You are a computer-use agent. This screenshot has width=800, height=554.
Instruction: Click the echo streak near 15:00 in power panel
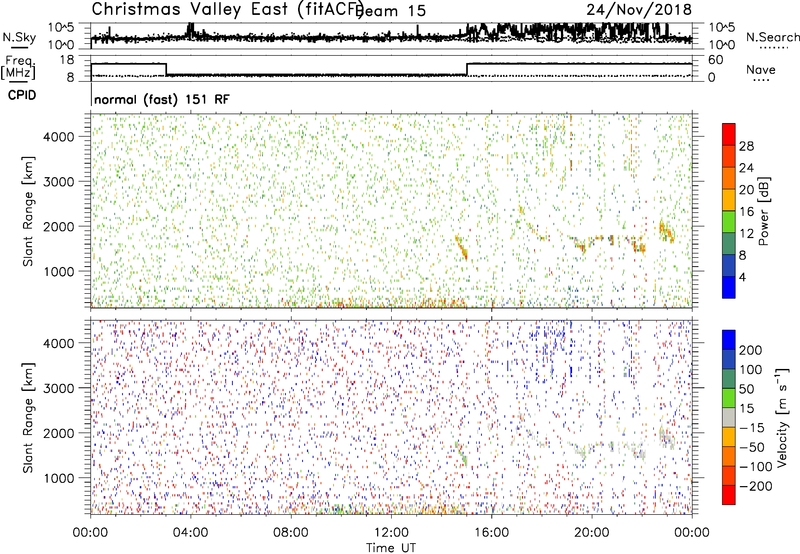click(x=461, y=247)
